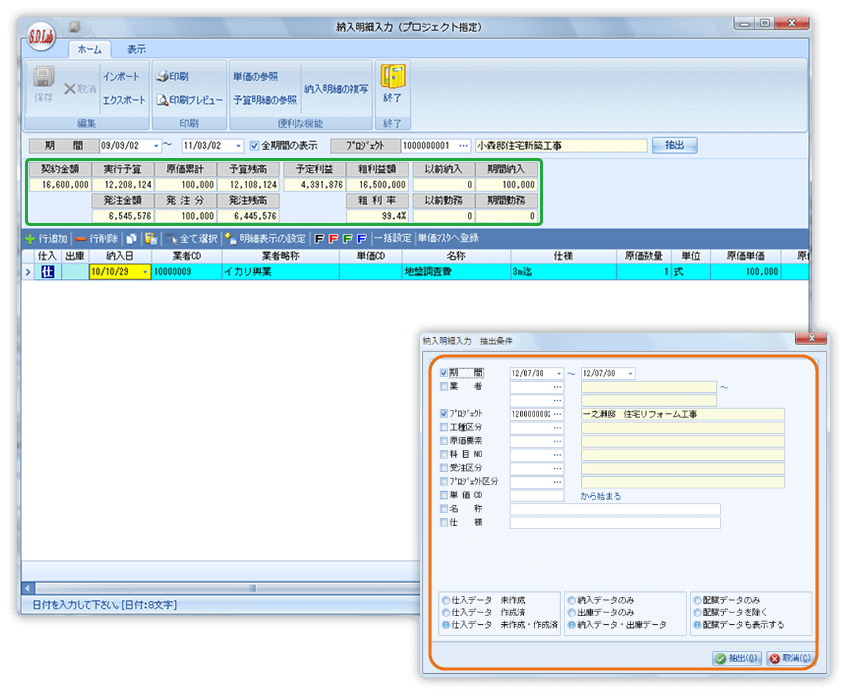Click ellipsis lookup for dialog プロジェクト field

tap(558, 414)
